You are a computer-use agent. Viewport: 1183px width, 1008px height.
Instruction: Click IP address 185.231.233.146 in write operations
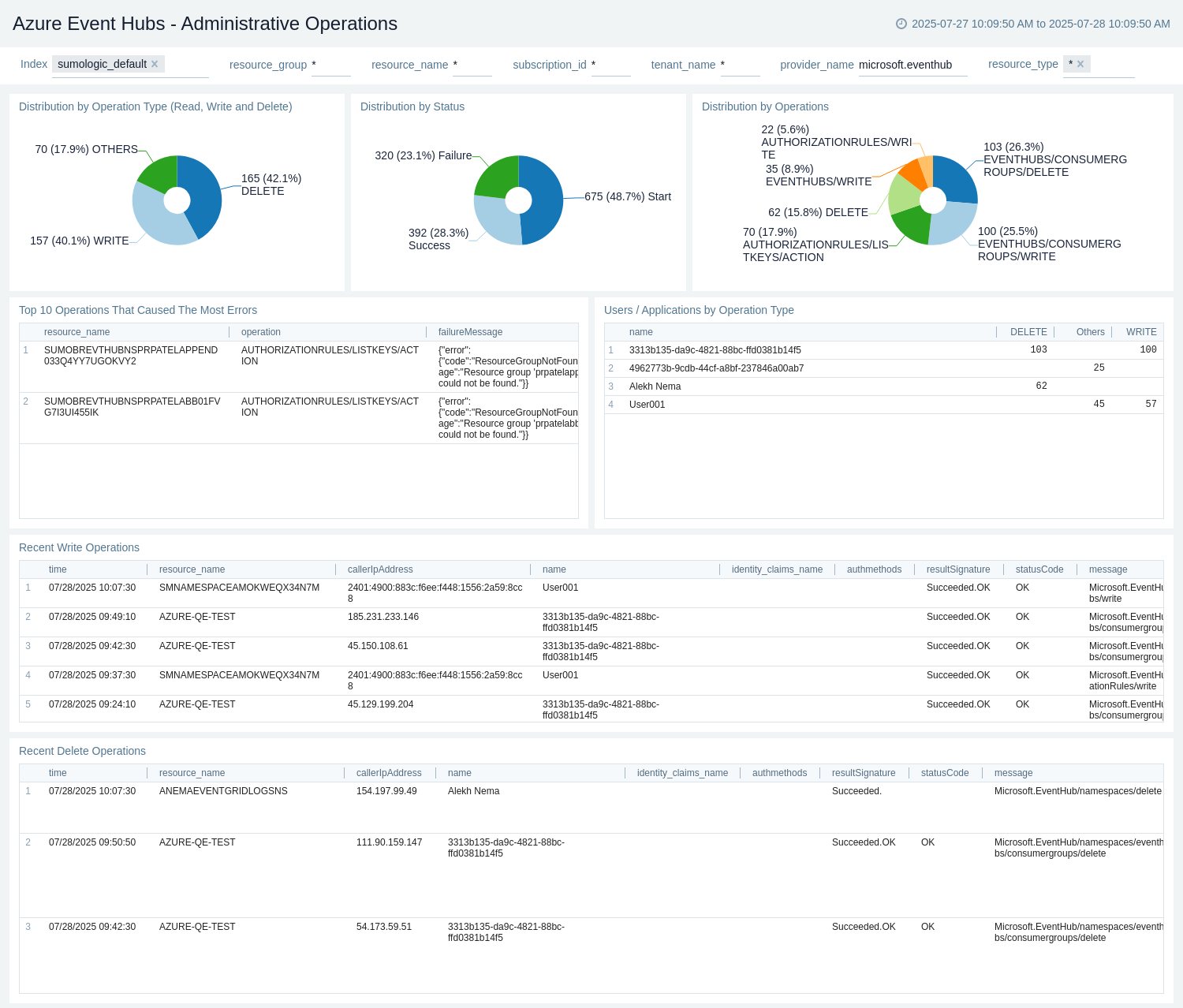tap(383, 617)
